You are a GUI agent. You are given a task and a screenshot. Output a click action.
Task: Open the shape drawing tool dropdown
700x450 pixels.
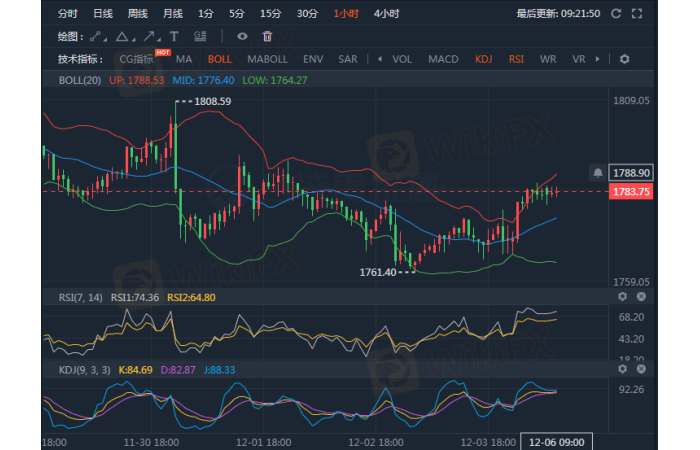125,36
